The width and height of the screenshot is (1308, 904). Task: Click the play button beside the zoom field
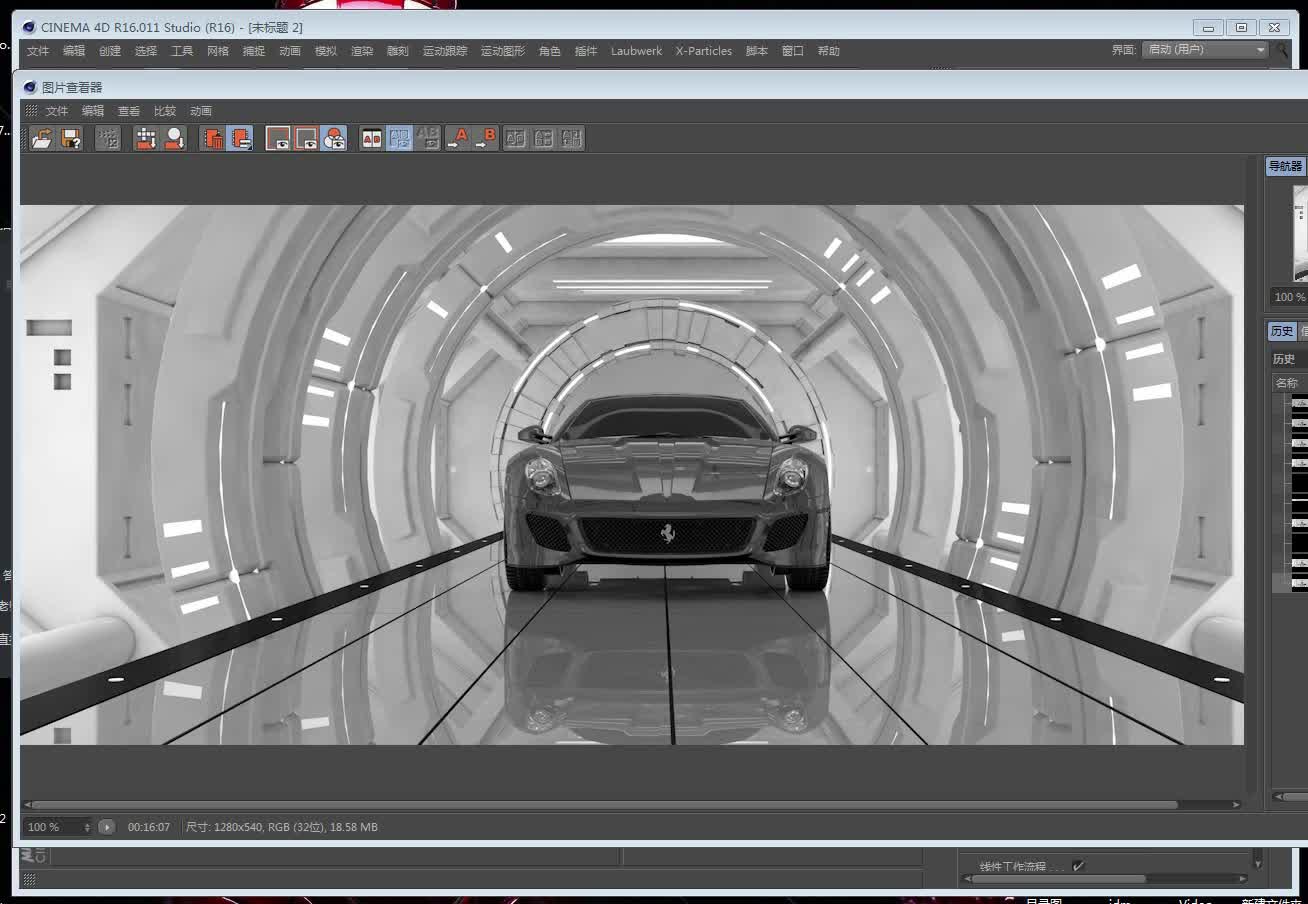[107, 827]
